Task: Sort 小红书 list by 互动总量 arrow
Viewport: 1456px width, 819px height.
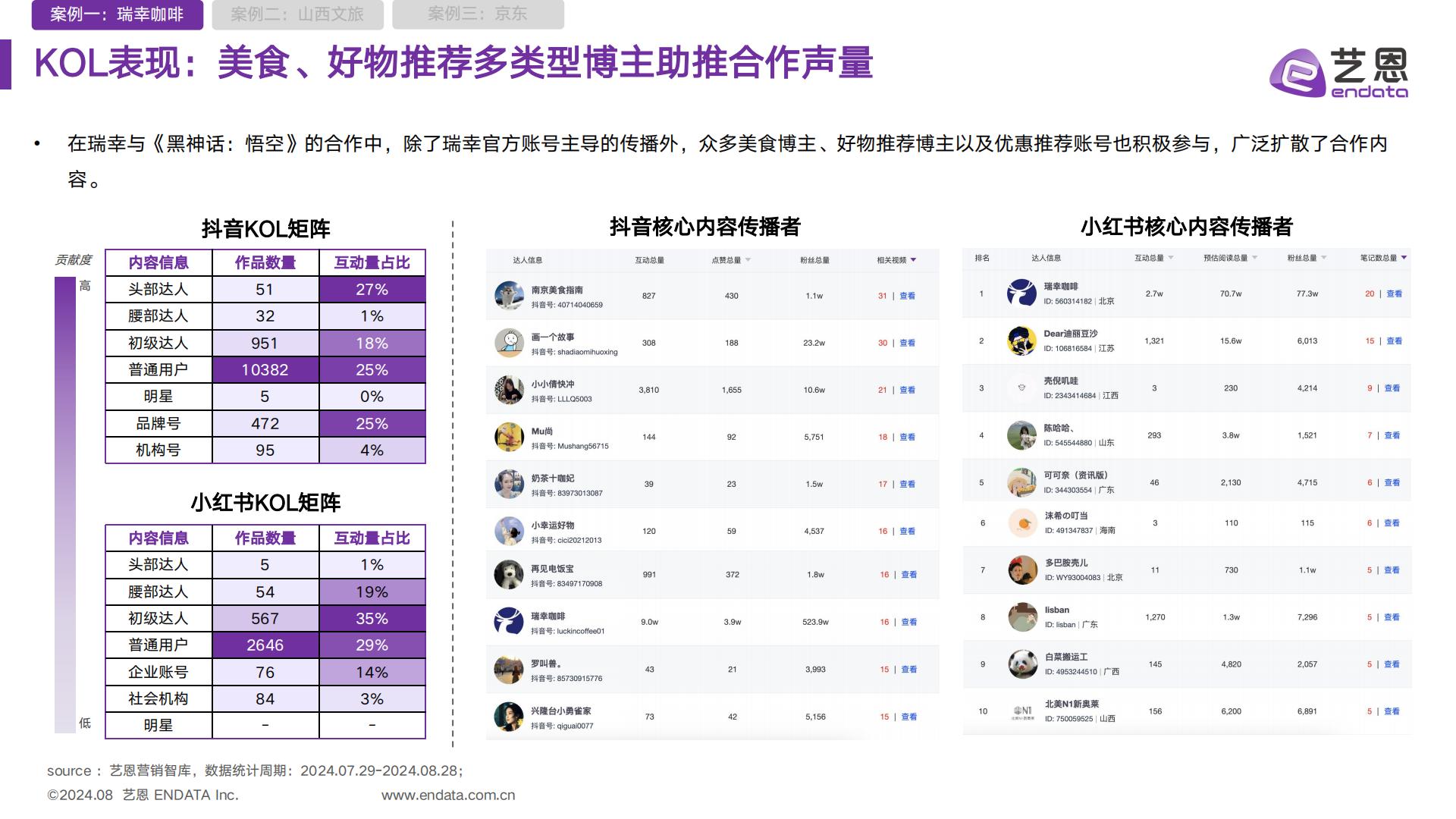Action: click(x=1171, y=258)
